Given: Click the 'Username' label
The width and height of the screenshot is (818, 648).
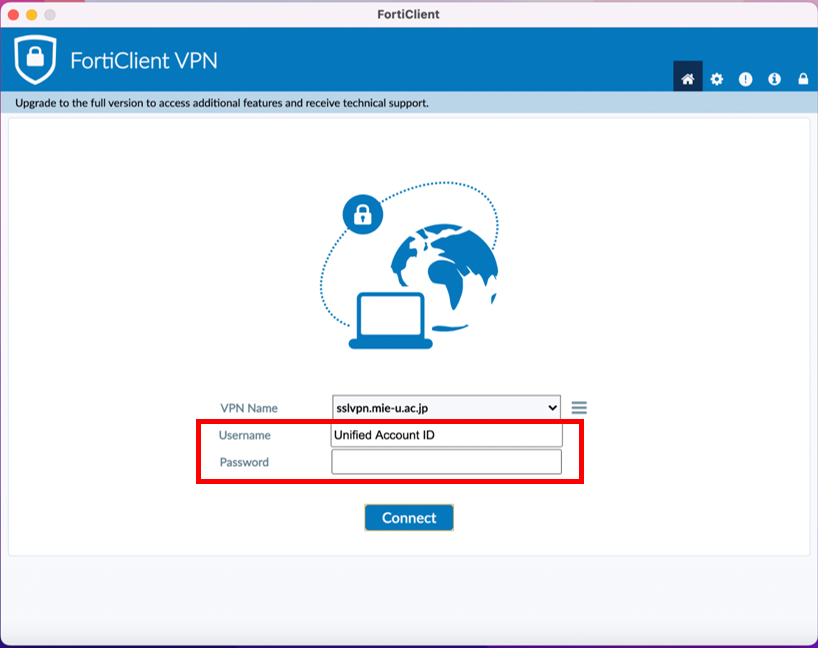Looking at the screenshot, I should tap(245, 435).
